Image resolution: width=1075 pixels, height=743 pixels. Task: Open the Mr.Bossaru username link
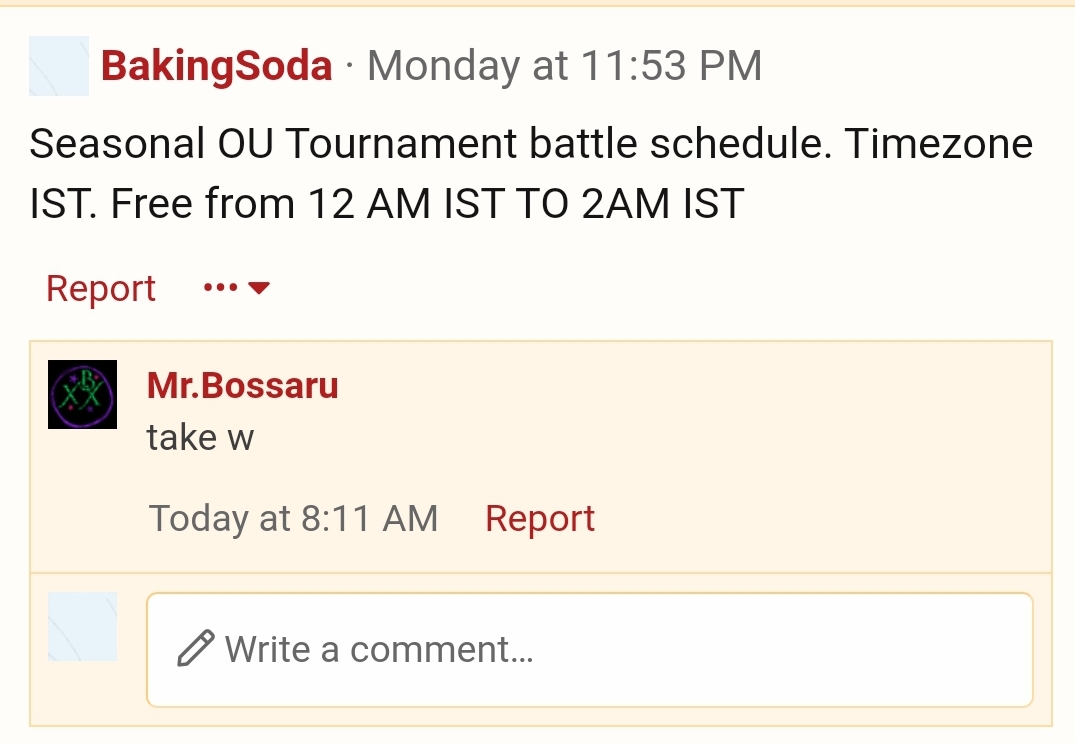[243, 385]
